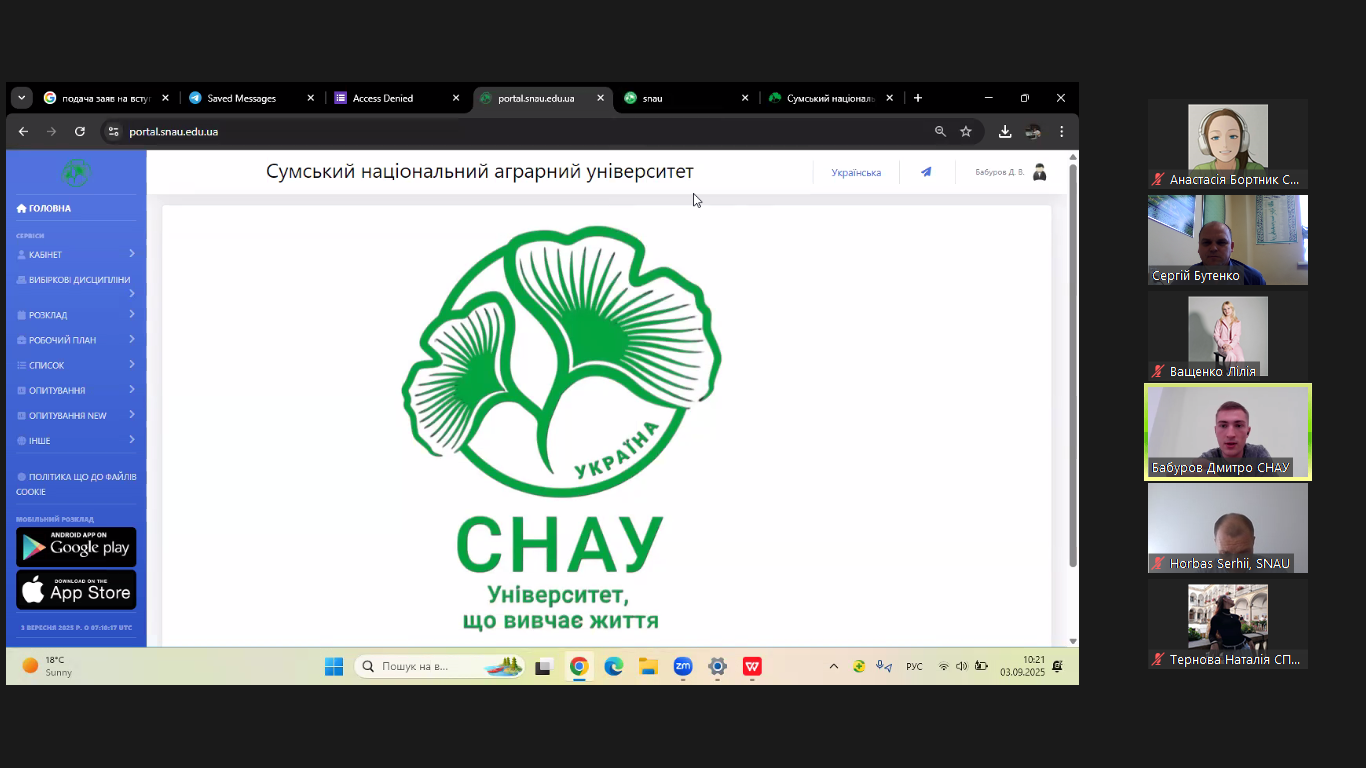This screenshot has height=768, width=1366.
Task: Bookmark this page with the star
Action: (966, 131)
